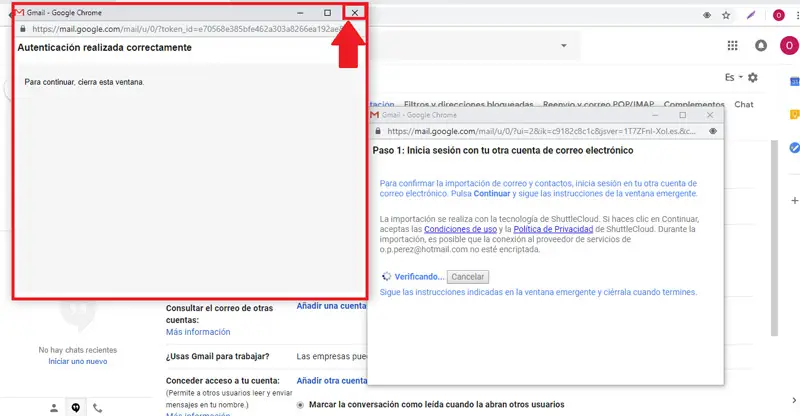
Task: Open the Condiciones de uso link
Action: click(460, 229)
